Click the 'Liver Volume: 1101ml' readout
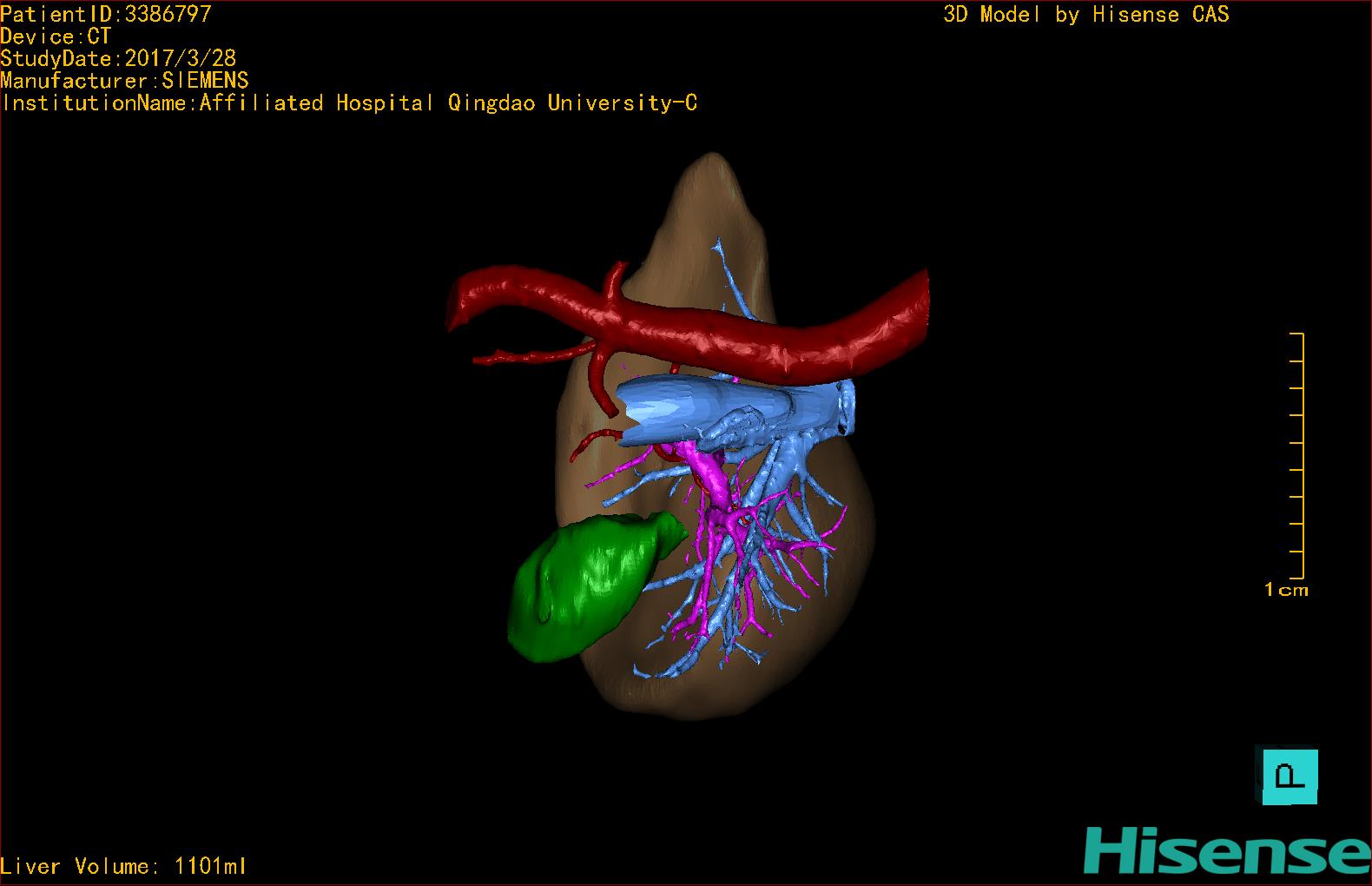 (x=123, y=866)
